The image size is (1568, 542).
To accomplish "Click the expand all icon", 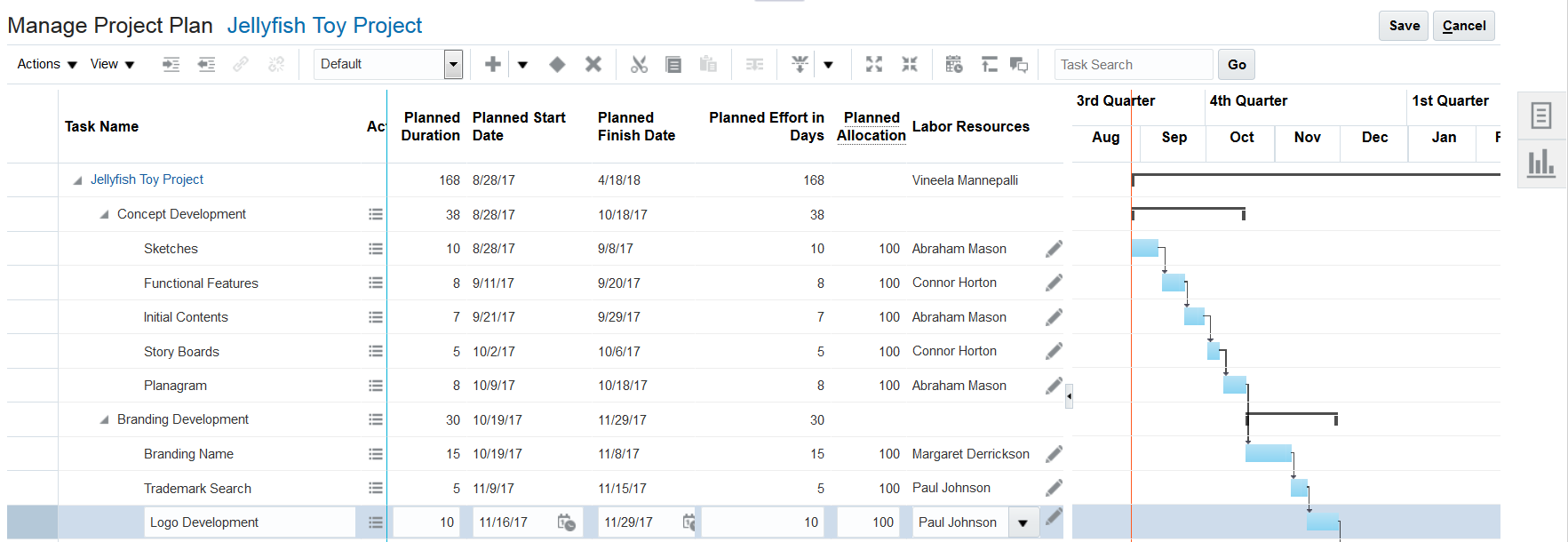I will click(874, 64).
